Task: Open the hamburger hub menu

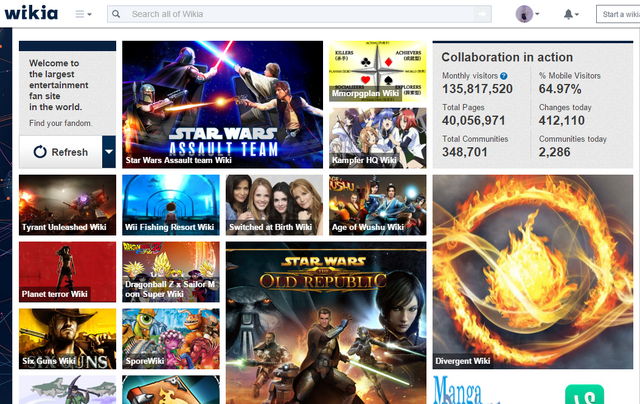Action: click(x=83, y=14)
